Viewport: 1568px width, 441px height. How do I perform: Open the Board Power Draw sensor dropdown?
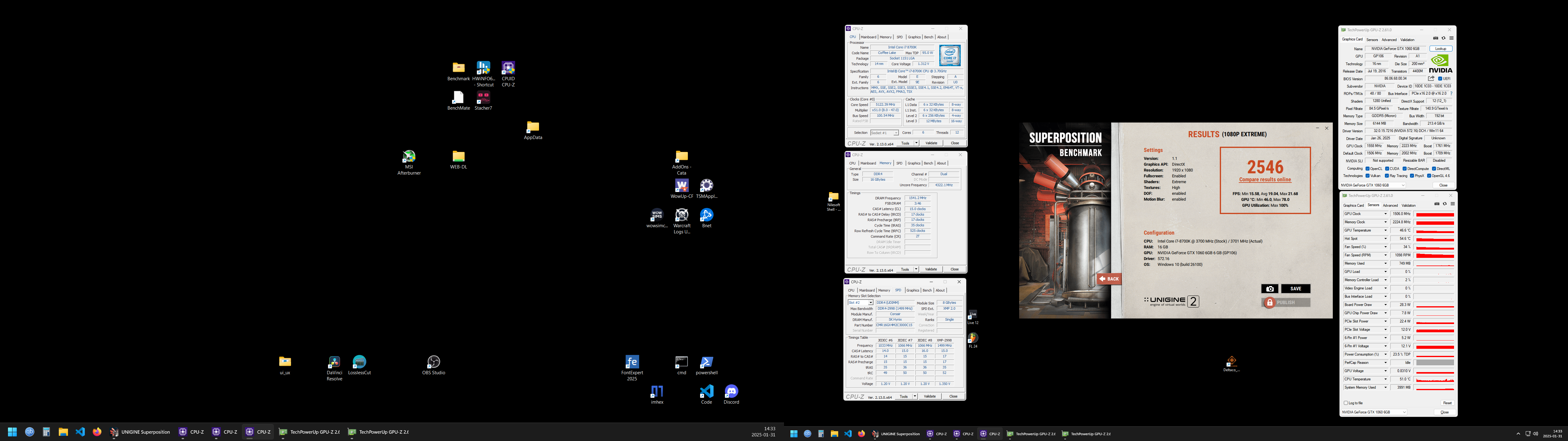click(x=1386, y=304)
